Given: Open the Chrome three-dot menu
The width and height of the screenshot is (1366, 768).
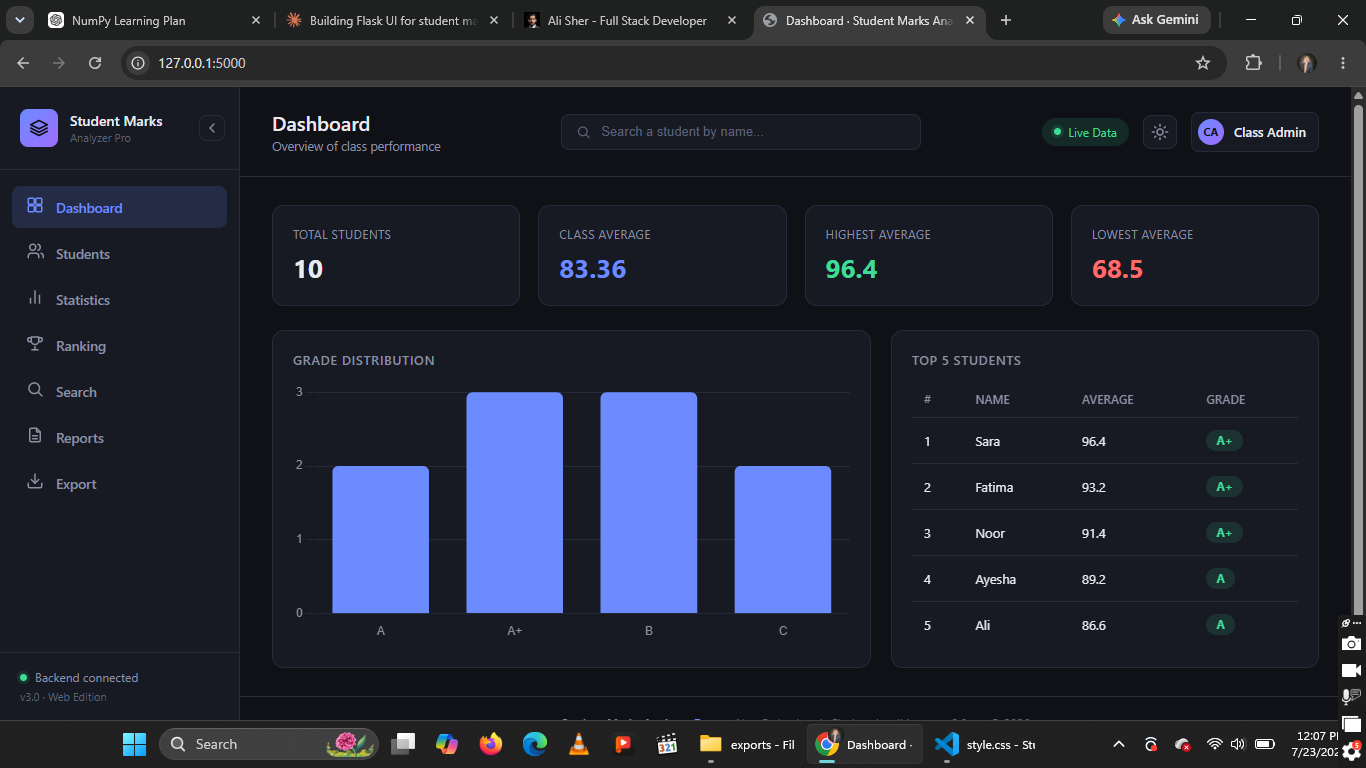Looking at the screenshot, I should click(x=1343, y=63).
